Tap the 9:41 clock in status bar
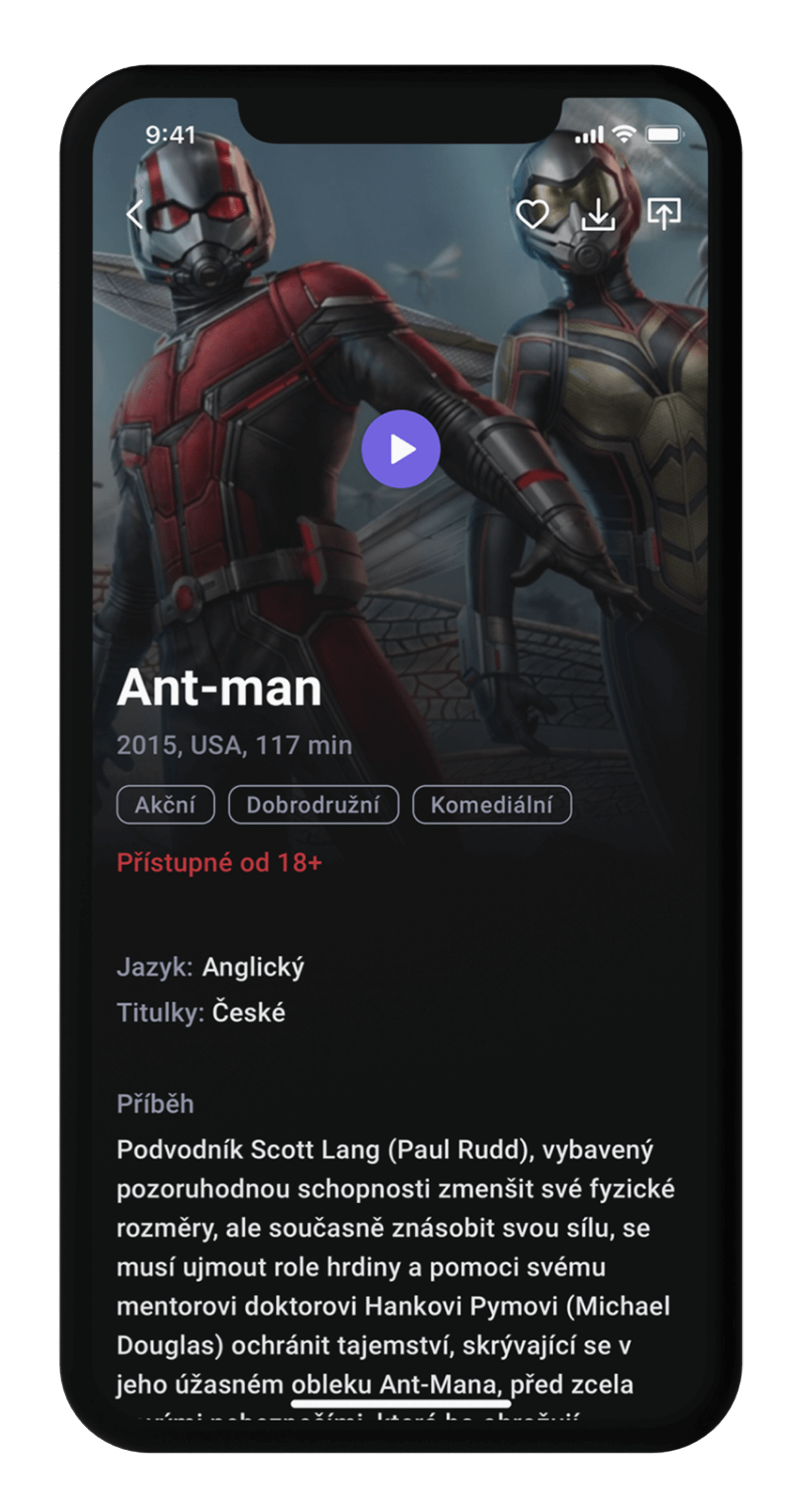 (170, 136)
